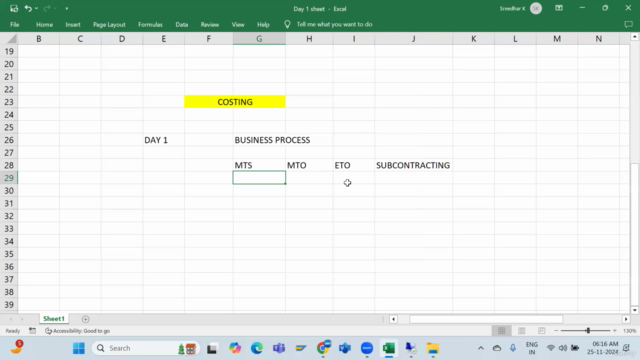Switch to the View tab
The height and width of the screenshot is (360, 640).
pos(238,24)
